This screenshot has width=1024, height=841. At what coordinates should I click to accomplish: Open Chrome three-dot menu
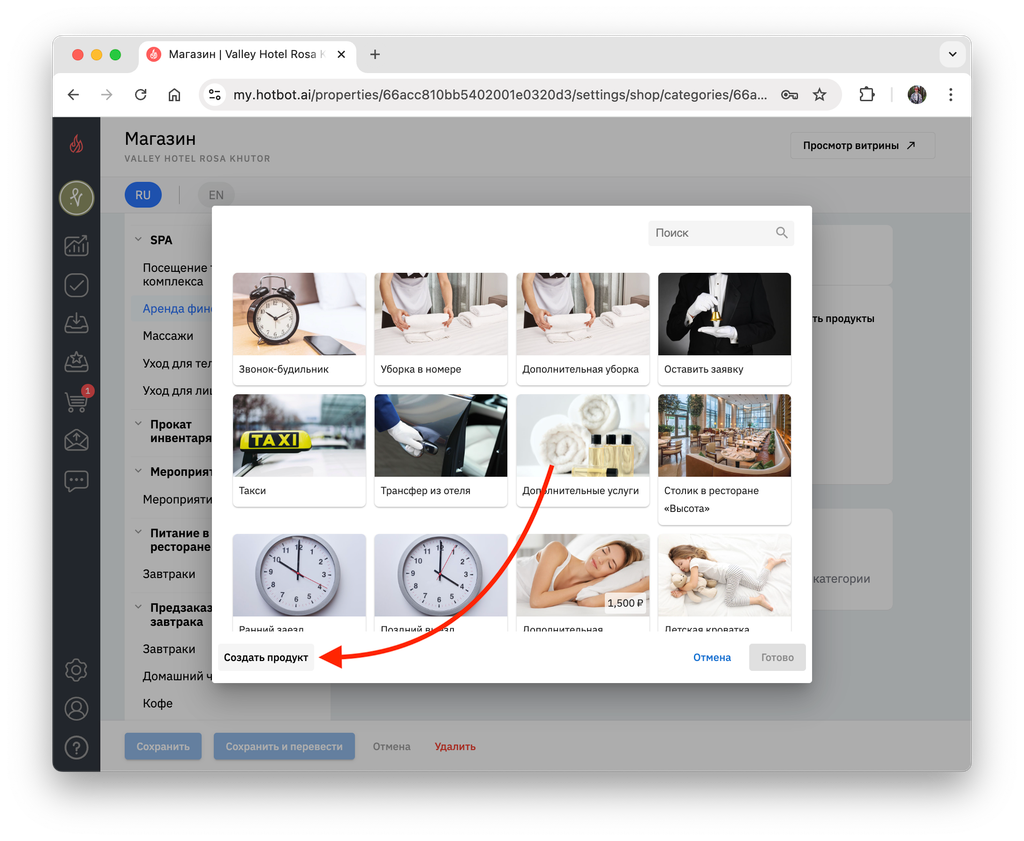pos(951,95)
